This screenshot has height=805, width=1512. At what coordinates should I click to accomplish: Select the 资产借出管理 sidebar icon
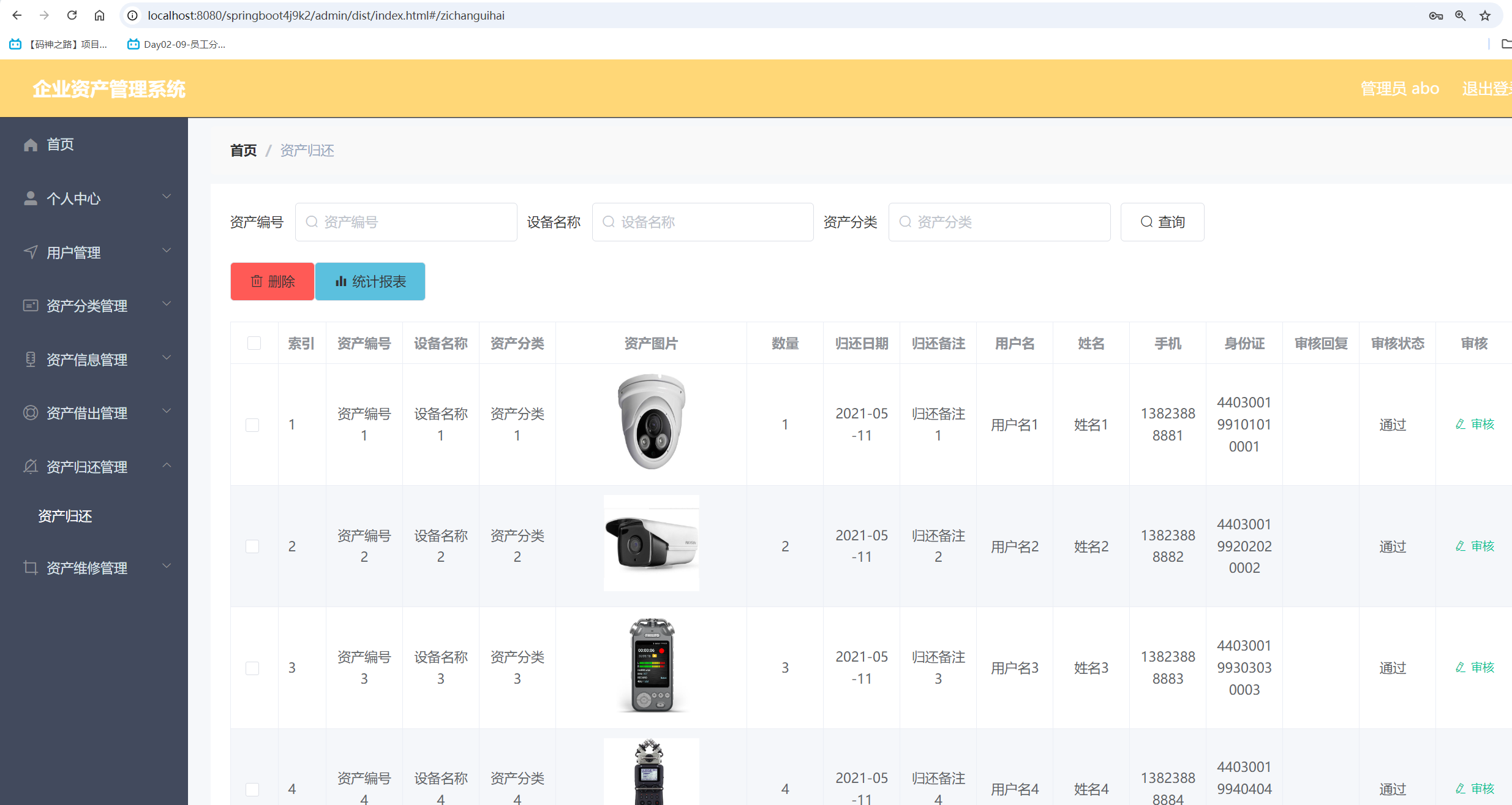pos(31,413)
